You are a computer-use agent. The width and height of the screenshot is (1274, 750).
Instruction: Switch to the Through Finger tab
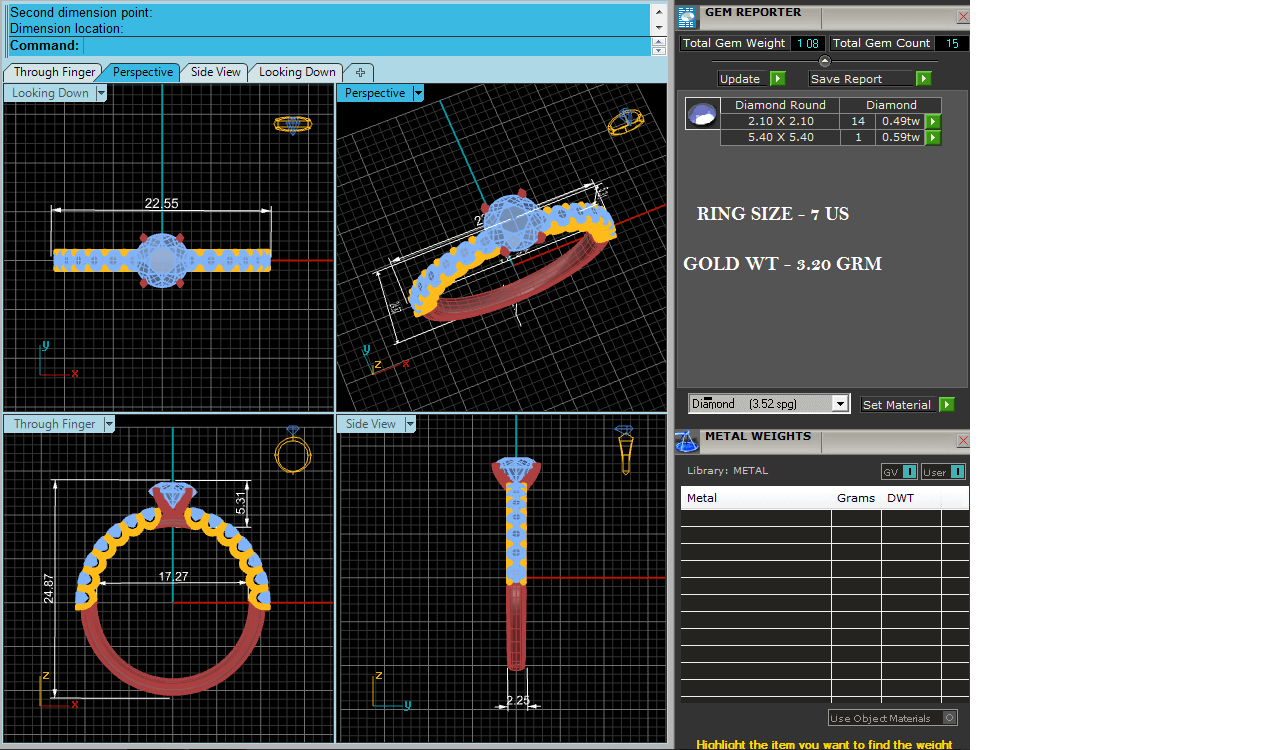[54, 72]
